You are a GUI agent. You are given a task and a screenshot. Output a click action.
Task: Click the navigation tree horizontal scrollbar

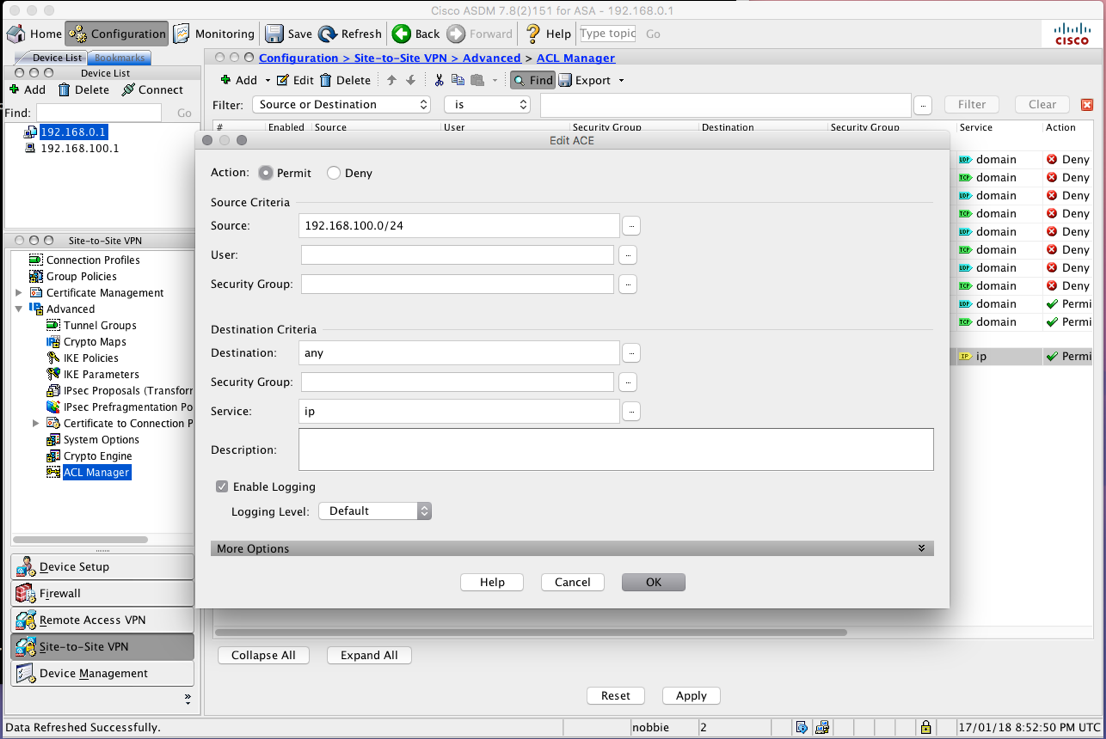click(x=80, y=539)
